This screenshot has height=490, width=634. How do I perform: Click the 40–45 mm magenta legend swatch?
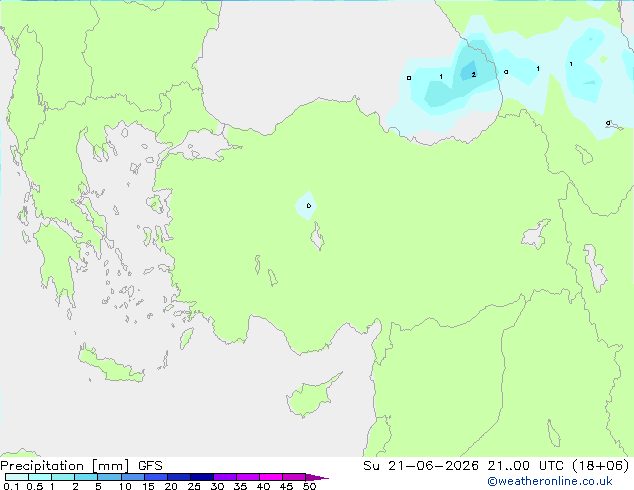(x=271, y=477)
